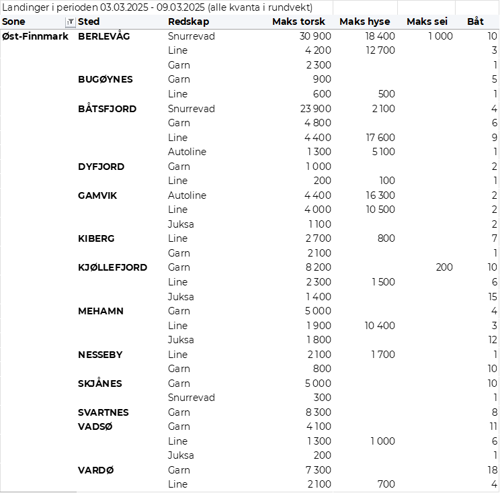Image resolution: width=500 pixels, height=493 pixels.
Task: Open the Sone column filter dropdown
Action: (70, 22)
